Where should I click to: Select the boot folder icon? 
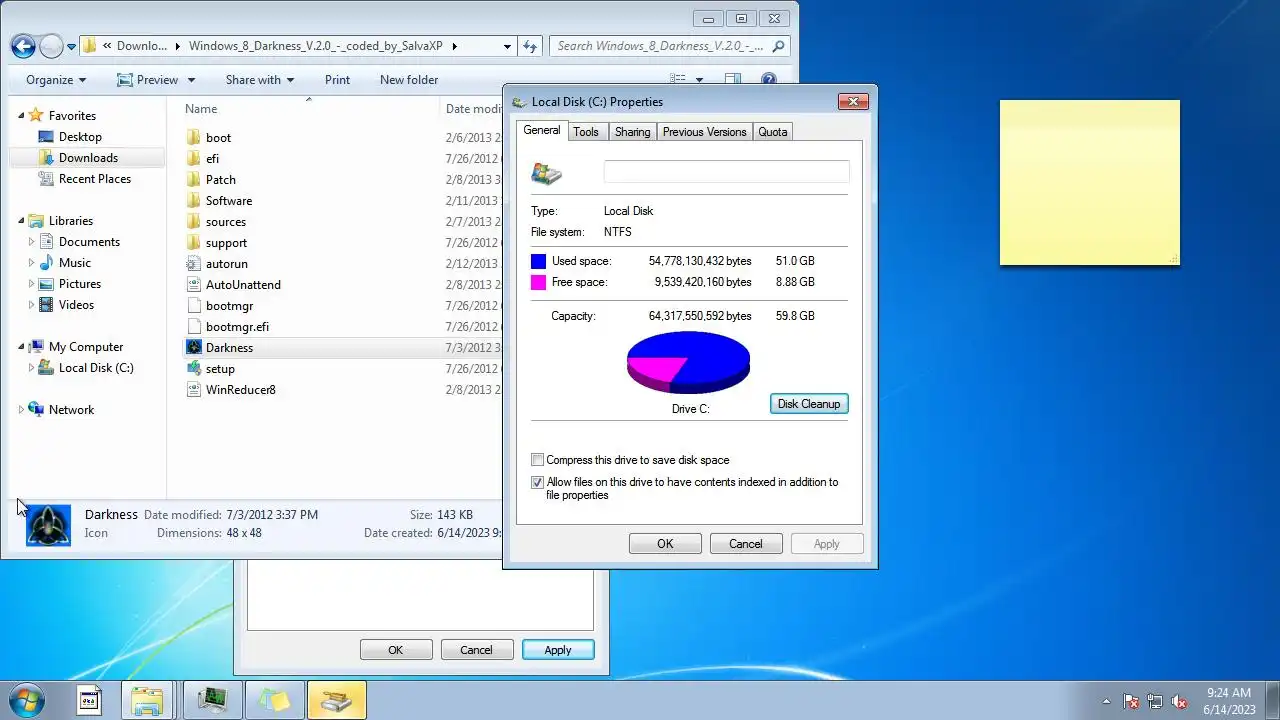click(x=195, y=138)
